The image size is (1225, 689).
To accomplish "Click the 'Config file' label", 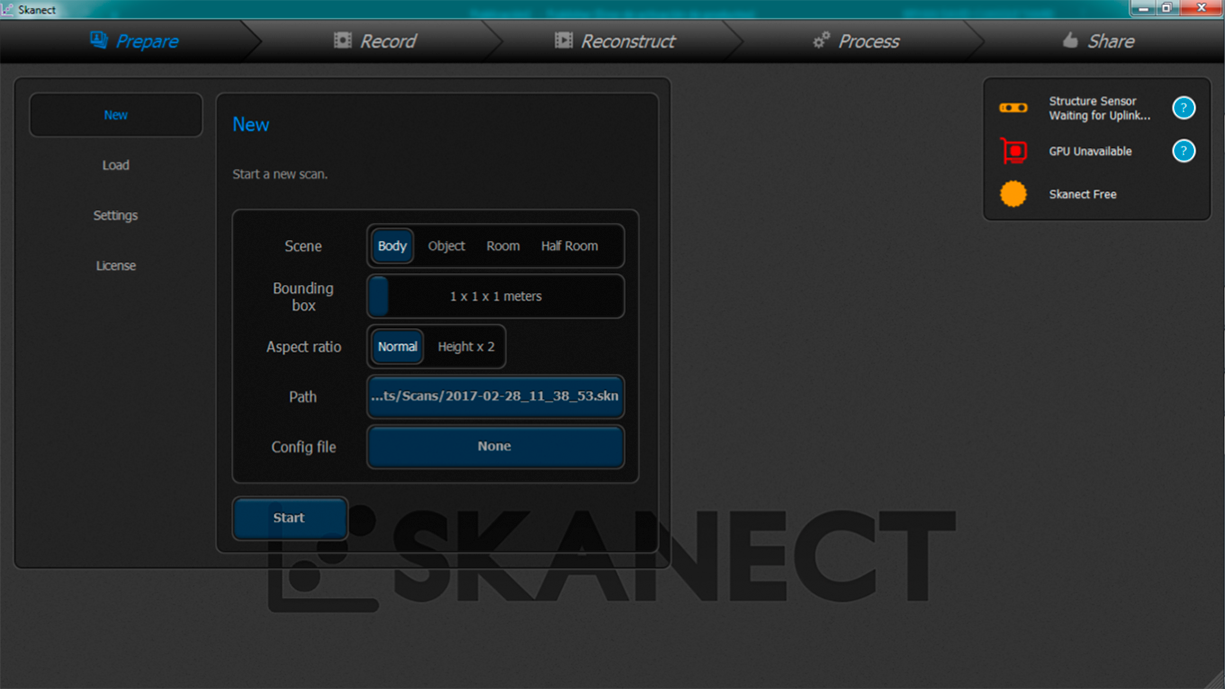I will 303,447.
